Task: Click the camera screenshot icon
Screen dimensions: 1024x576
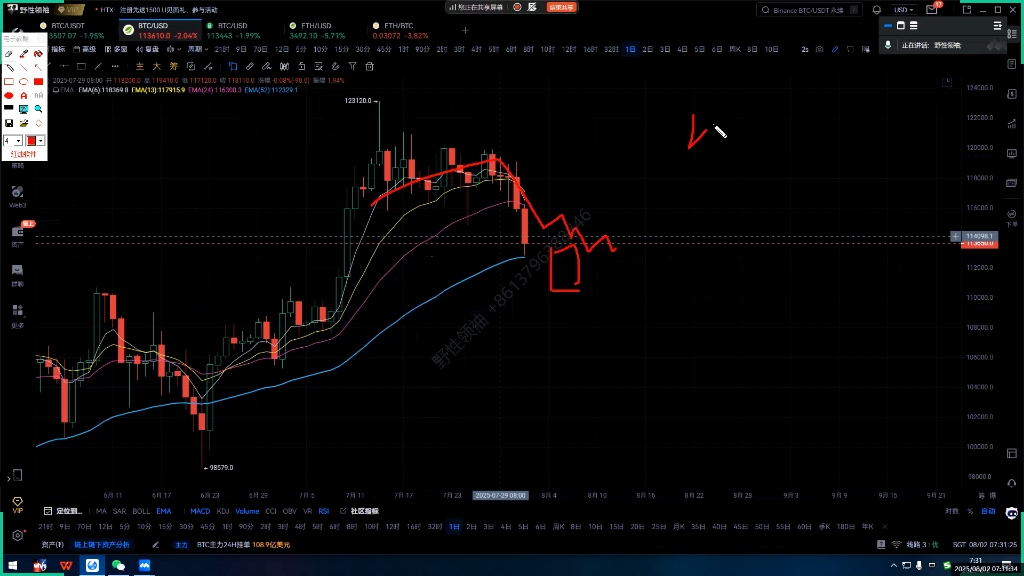Action: tap(820, 49)
